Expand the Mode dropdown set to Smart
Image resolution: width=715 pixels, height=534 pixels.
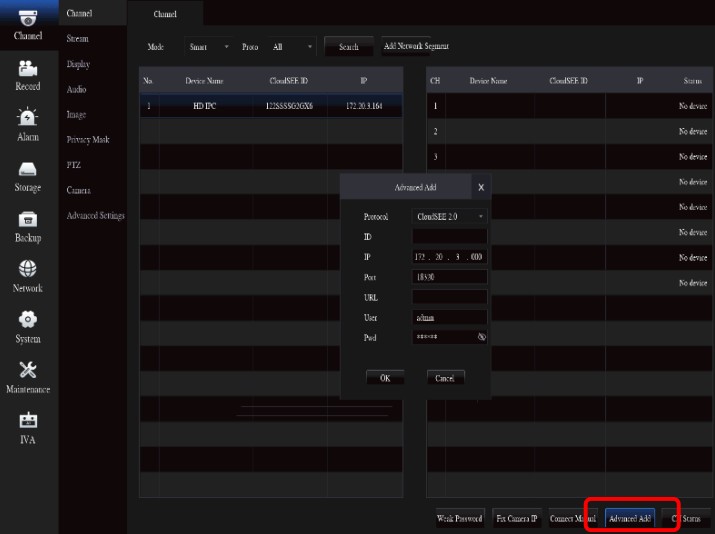pos(208,47)
